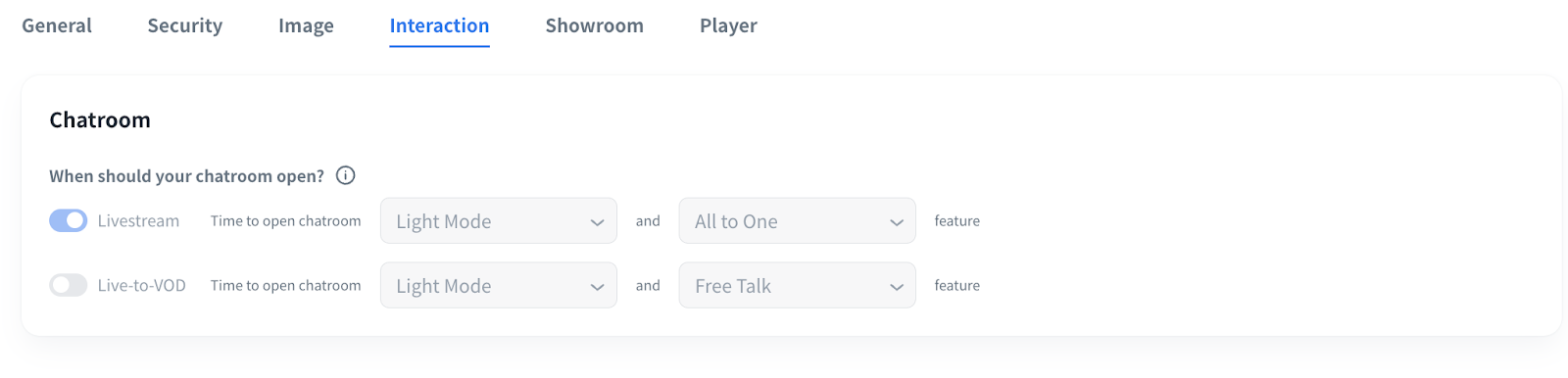Select the Interaction tab

click(439, 25)
